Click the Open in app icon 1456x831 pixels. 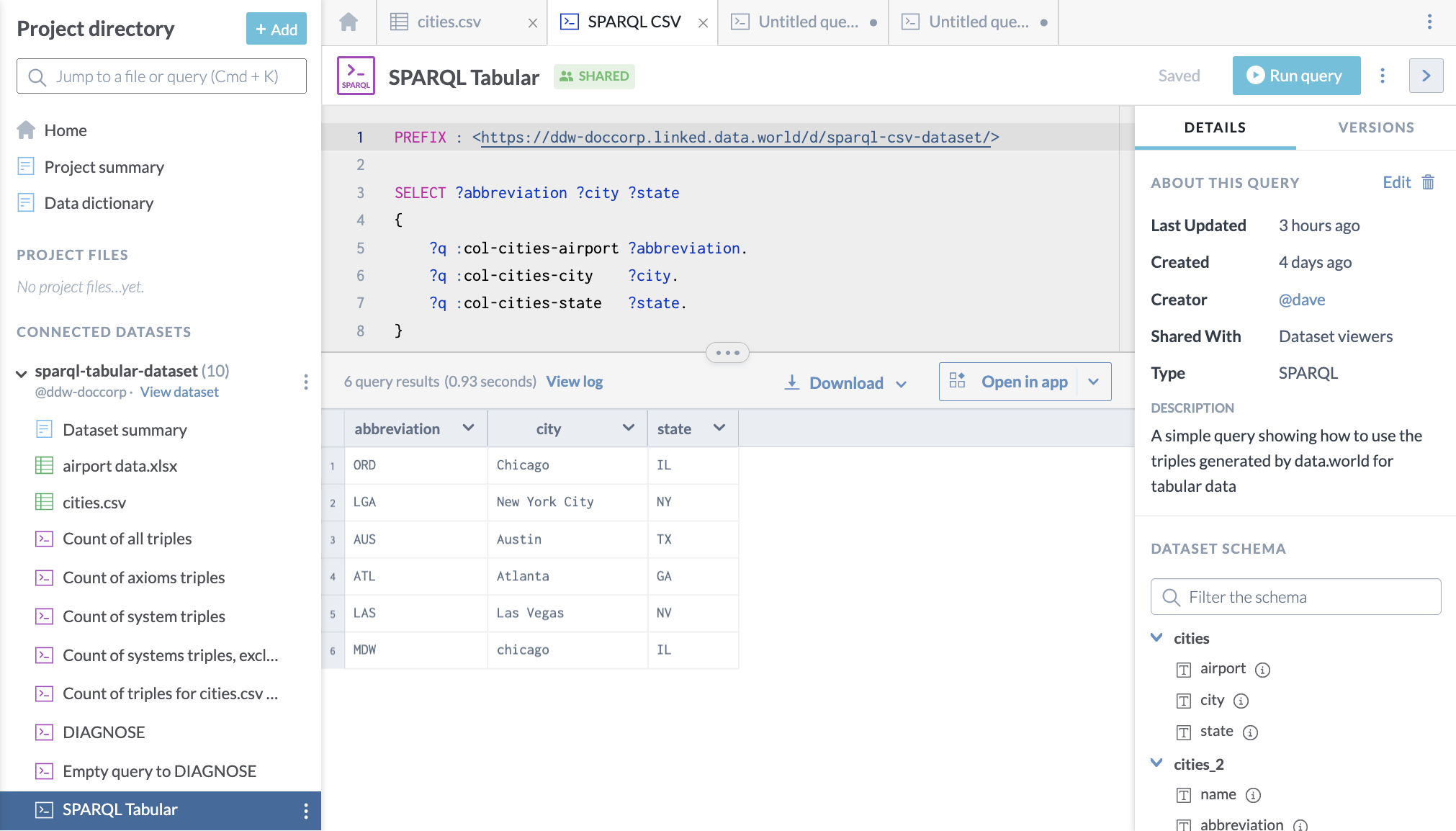[958, 381]
